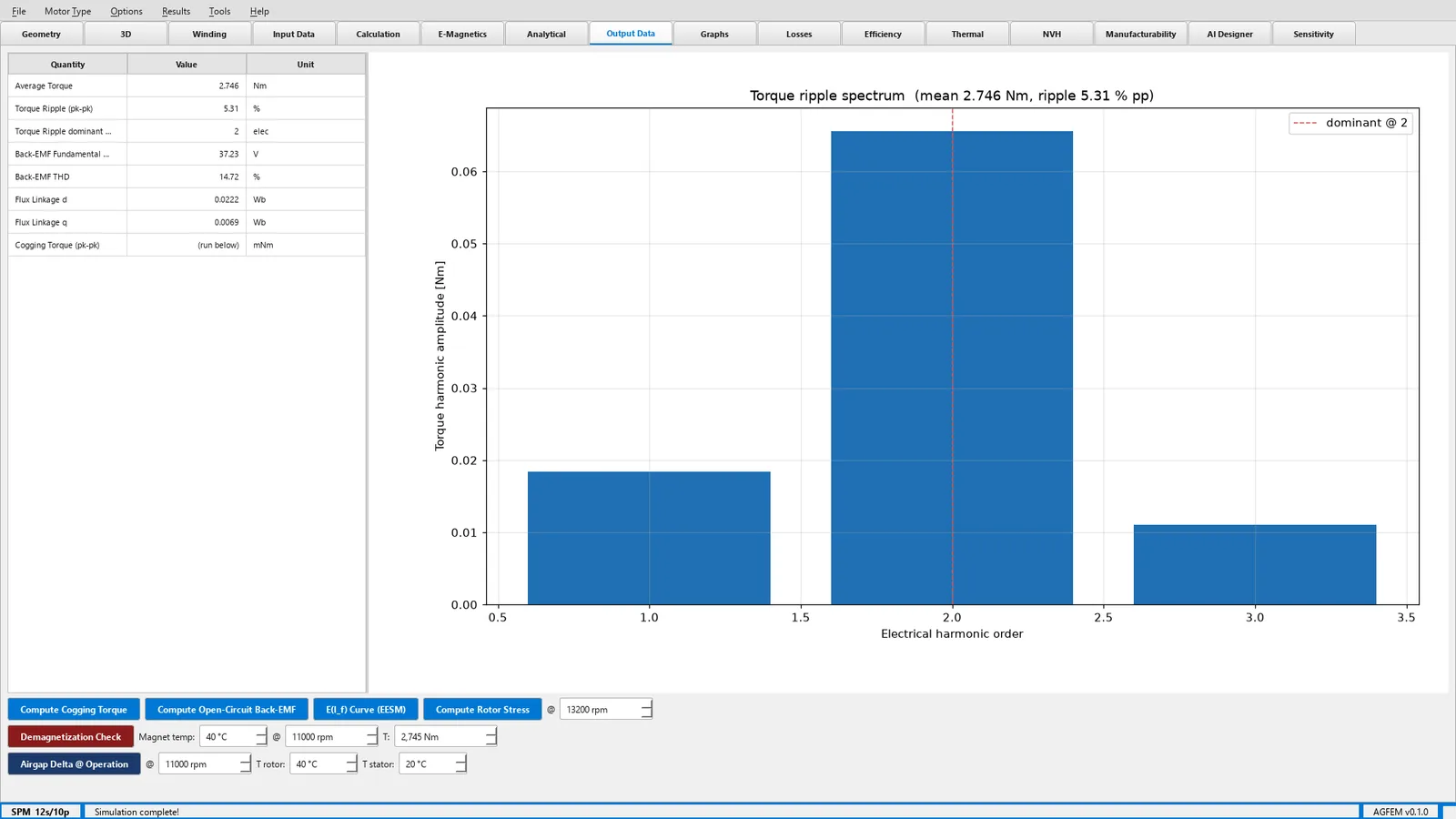1456x819 pixels.
Task: Click the E(I_f) Curve (EESM) button
Action: pos(366,710)
